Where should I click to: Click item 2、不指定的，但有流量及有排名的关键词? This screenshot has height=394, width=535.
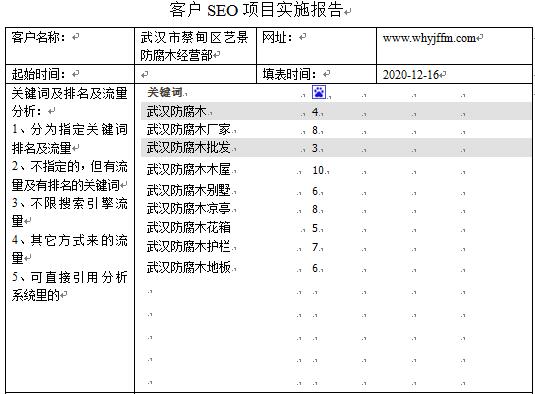(69, 176)
